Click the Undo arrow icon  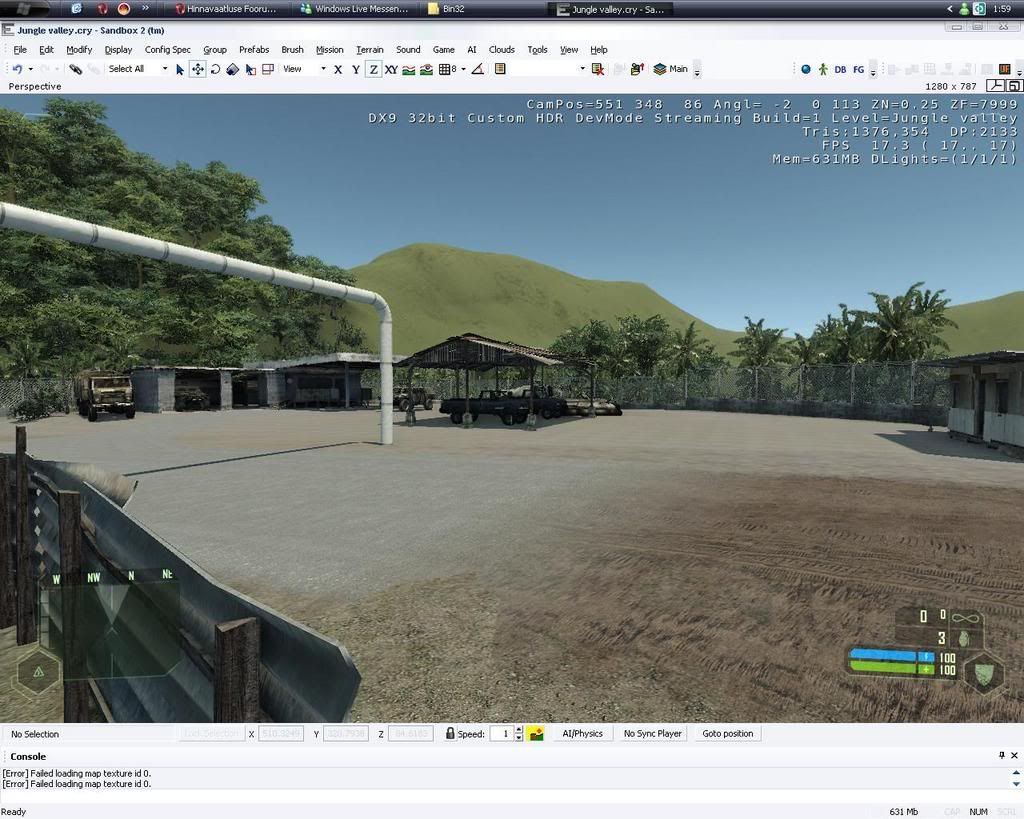(18, 69)
